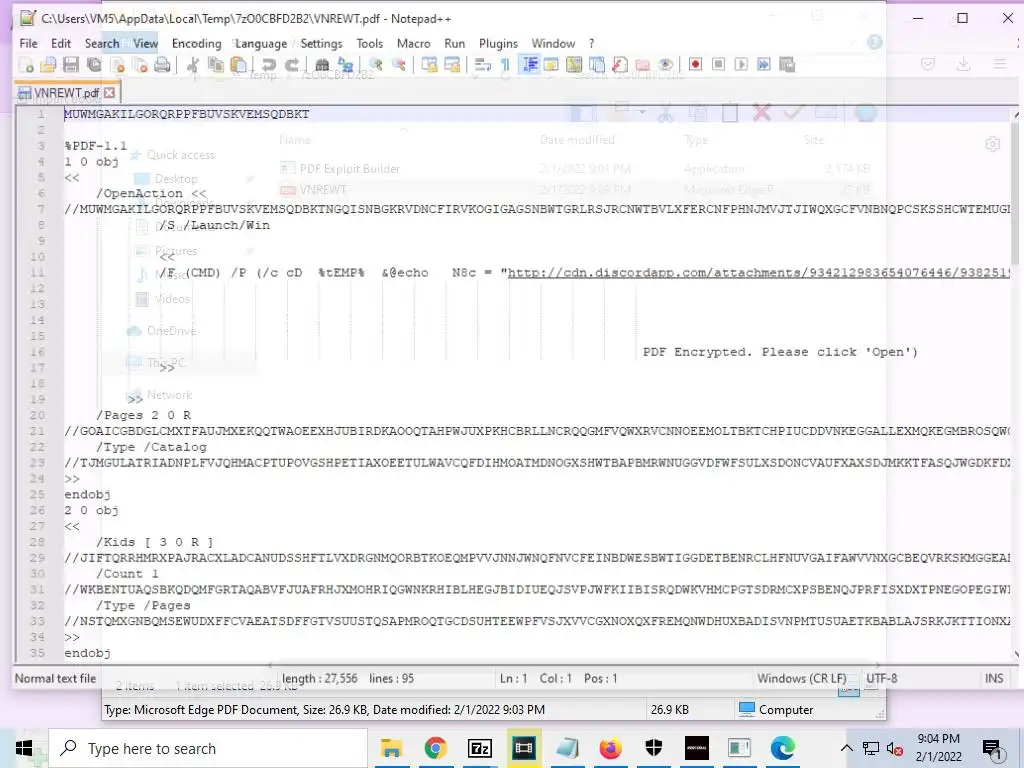This screenshot has height=768, width=1024.
Task: Open Microsoft Edge from taskbar
Action: [783, 748]
